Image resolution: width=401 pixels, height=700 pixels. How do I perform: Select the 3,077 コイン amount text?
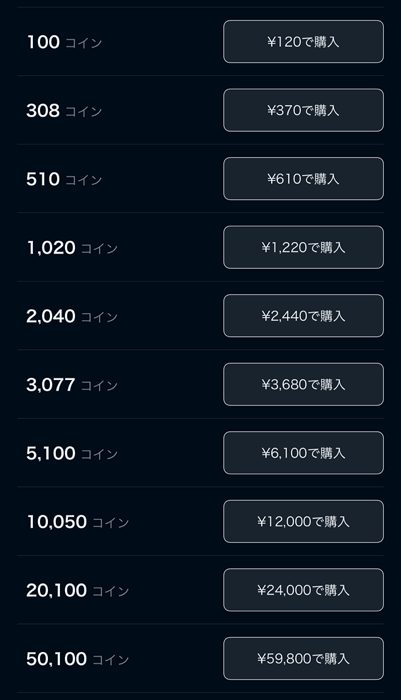(x=72, y=385)
